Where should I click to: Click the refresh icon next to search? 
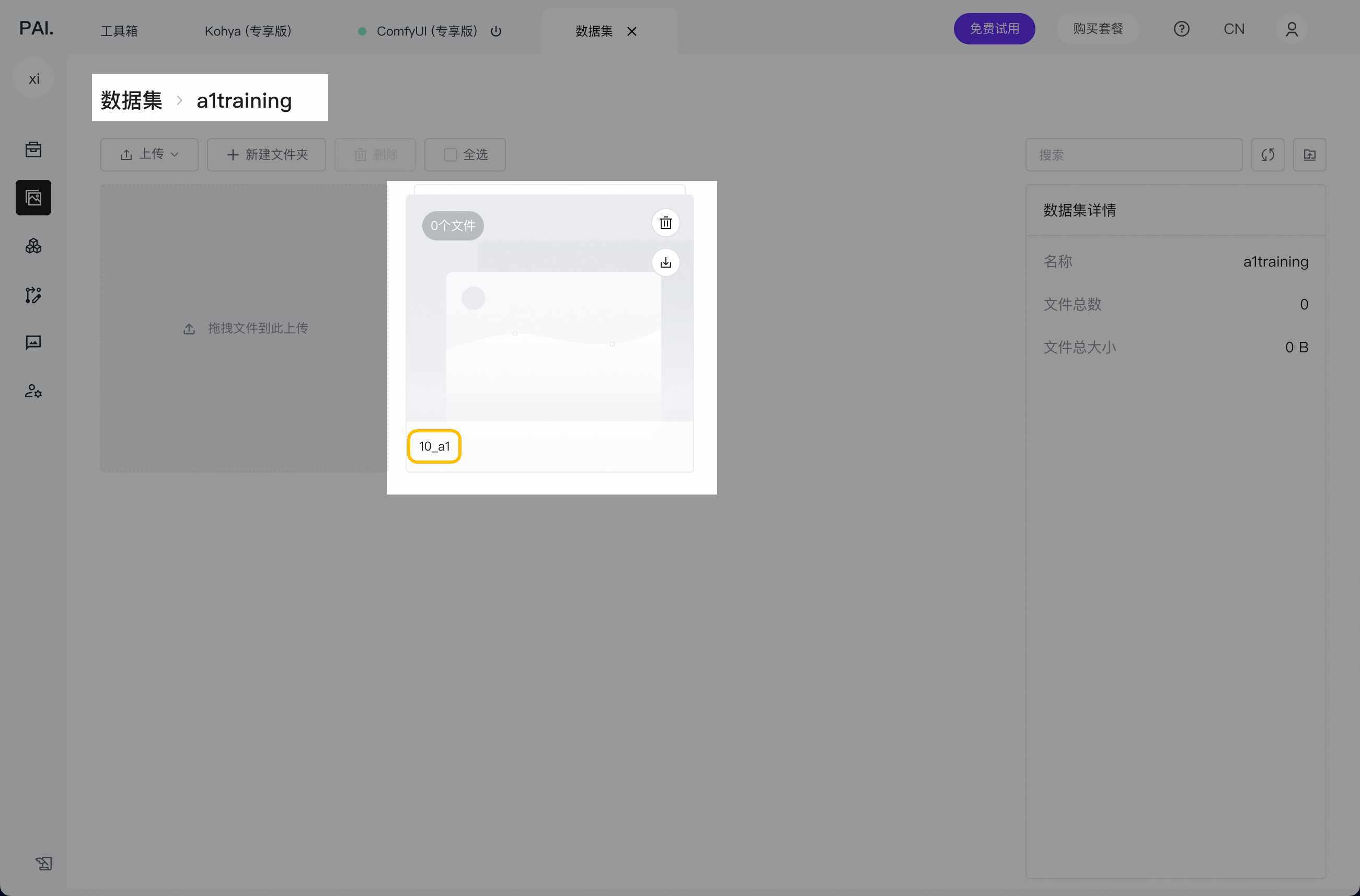pos(1267,155)
